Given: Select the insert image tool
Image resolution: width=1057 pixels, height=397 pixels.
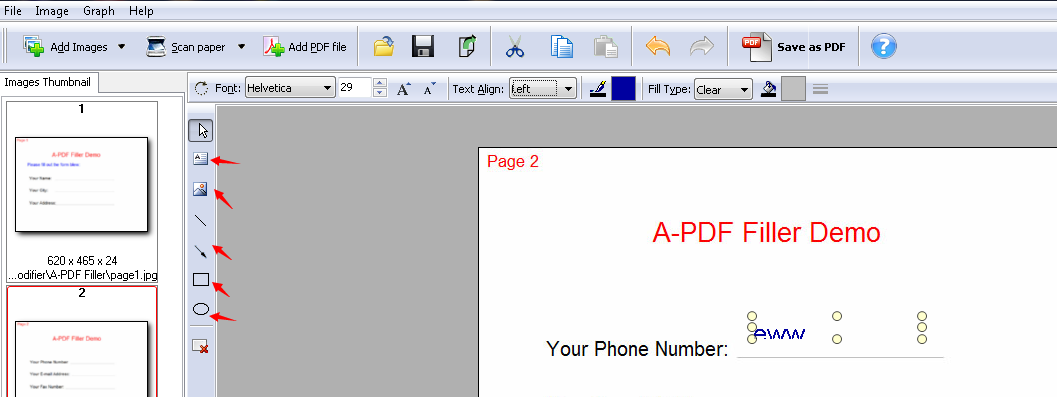Looking at the screenshot, I should (x=200, y=189).
